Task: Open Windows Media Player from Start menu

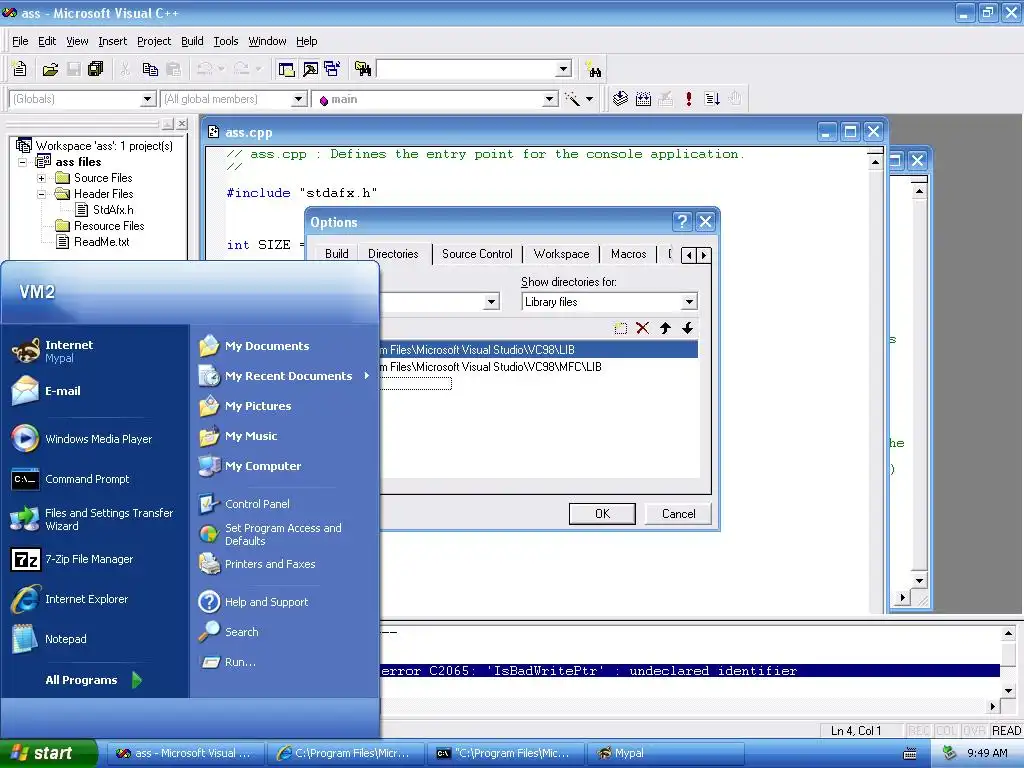Action: click(81, 439)
